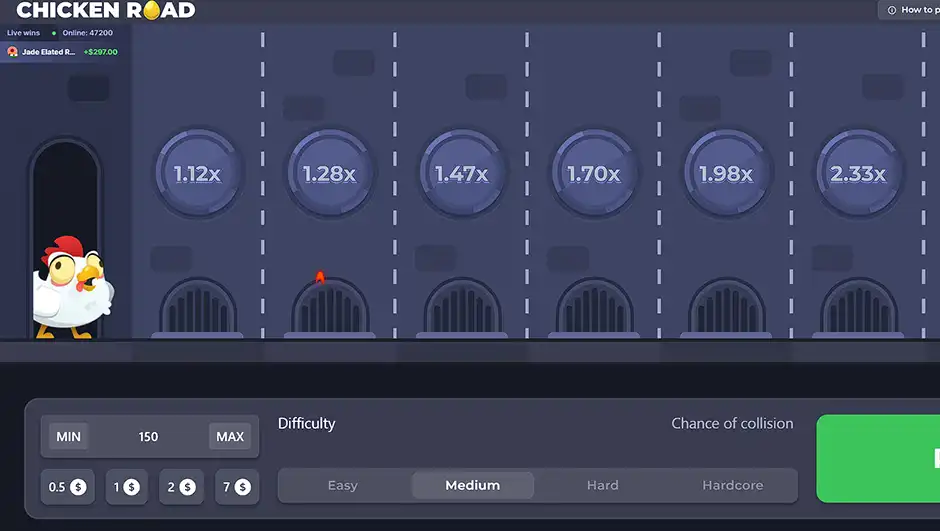Click the Jade Elated R... player name
This screenshot has height=531, width=940.
[49, 52]
